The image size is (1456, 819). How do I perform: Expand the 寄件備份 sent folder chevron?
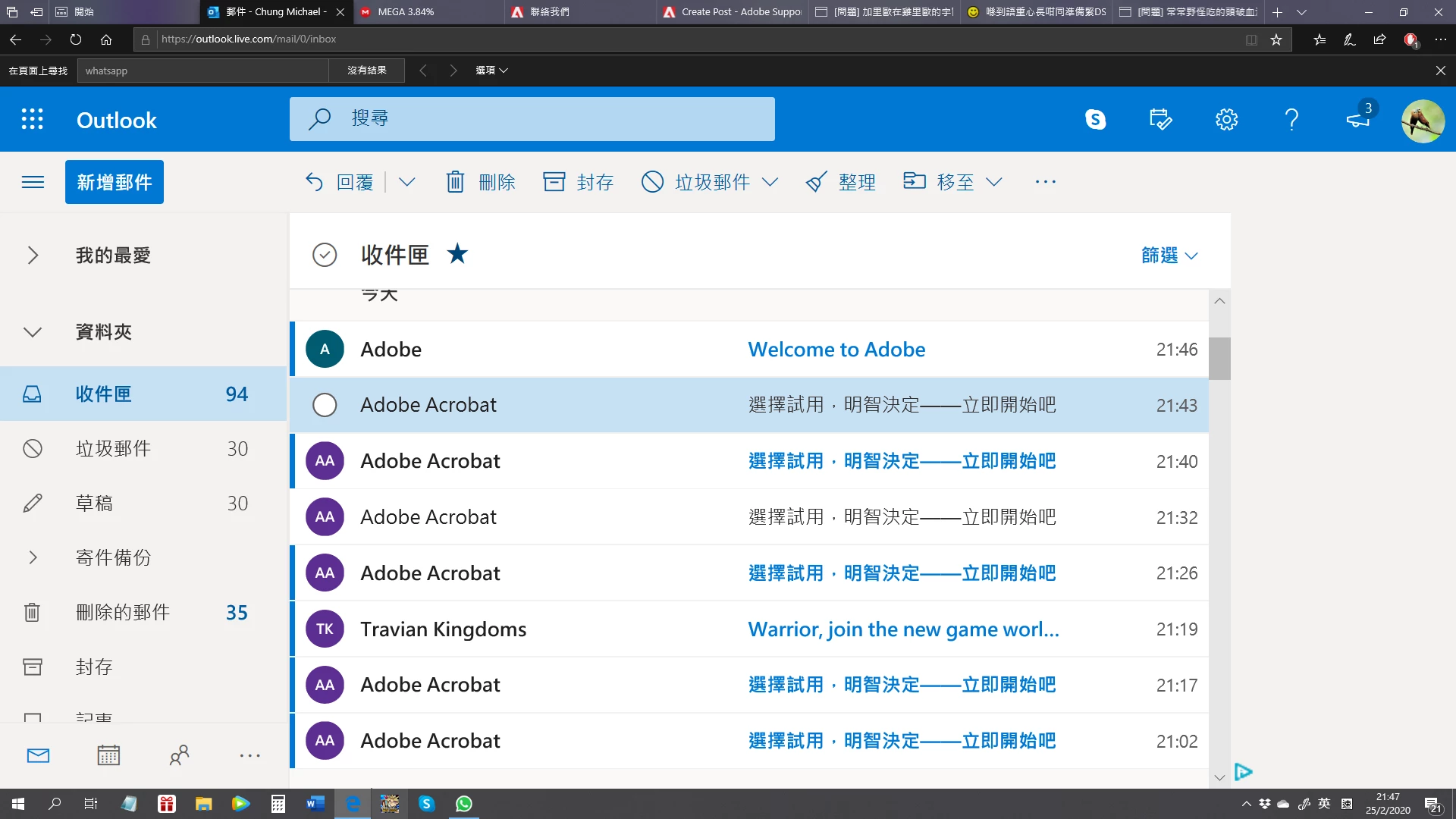(33, 558)
